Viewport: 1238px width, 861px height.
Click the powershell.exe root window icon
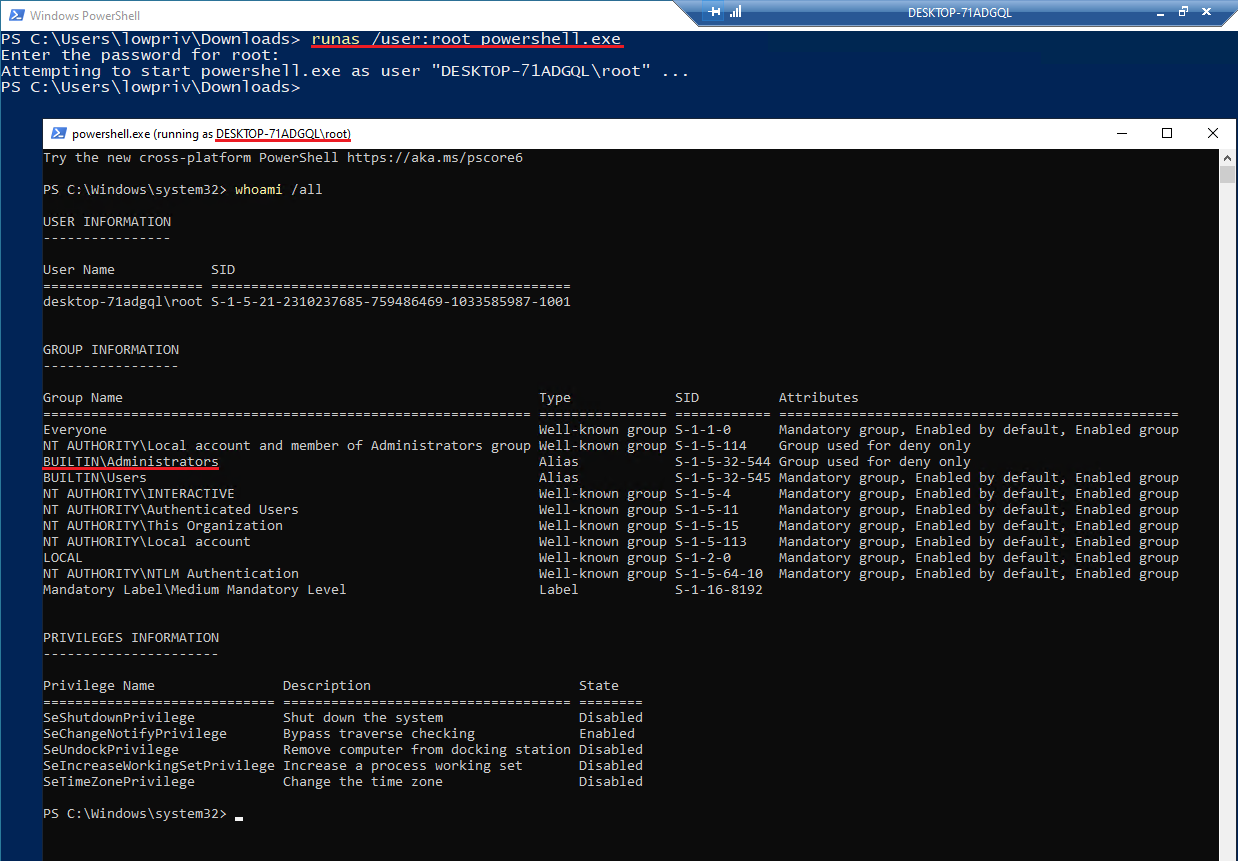[x=58, y=133]
